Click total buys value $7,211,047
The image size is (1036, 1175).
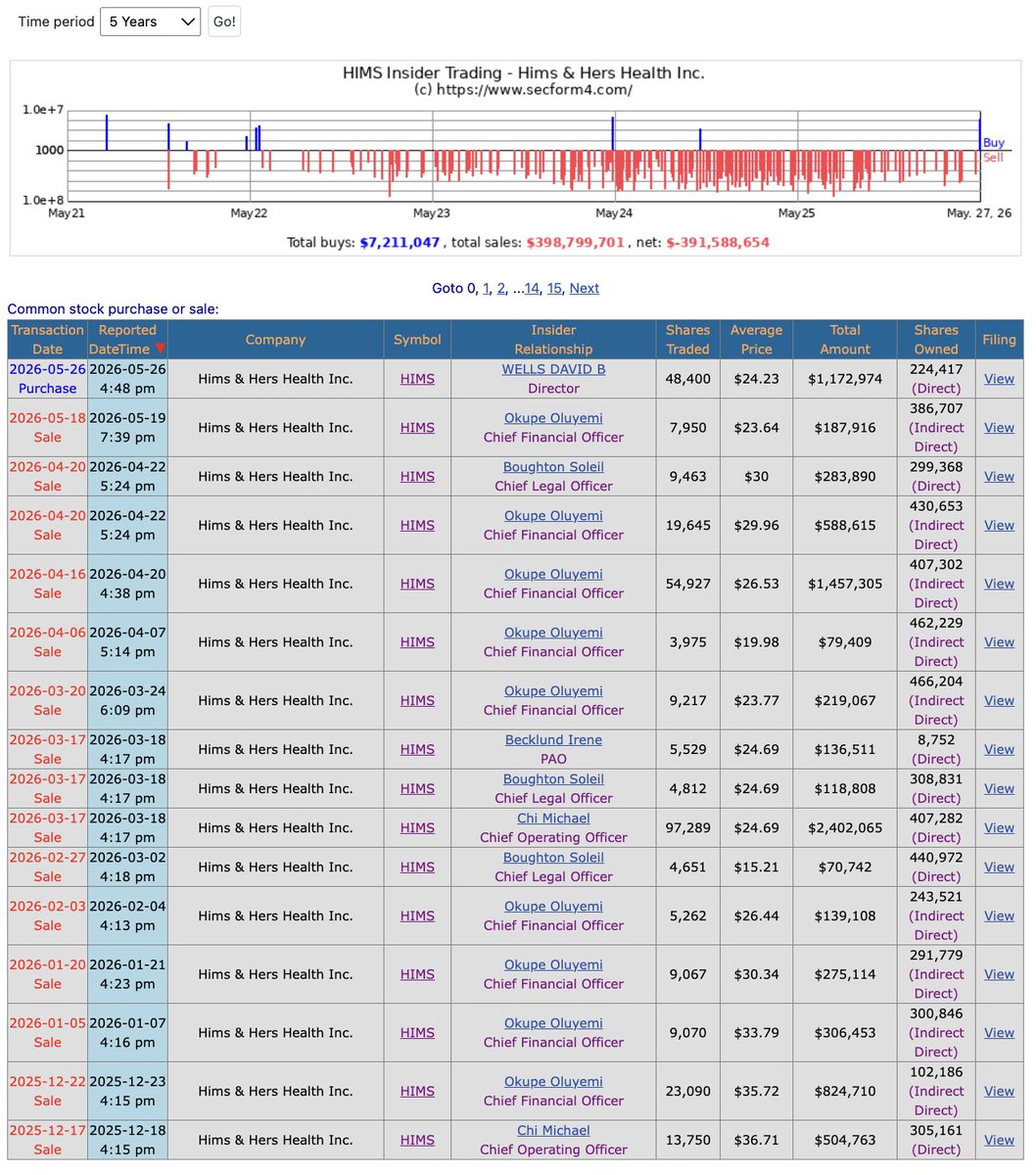click(x=400, y=242)
